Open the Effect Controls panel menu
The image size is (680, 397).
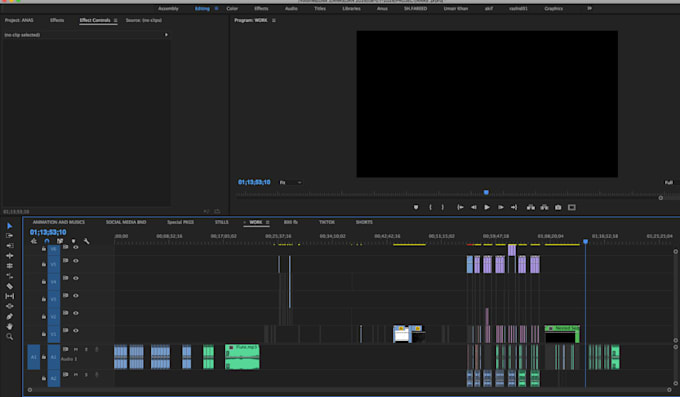(x=115, y=20)
